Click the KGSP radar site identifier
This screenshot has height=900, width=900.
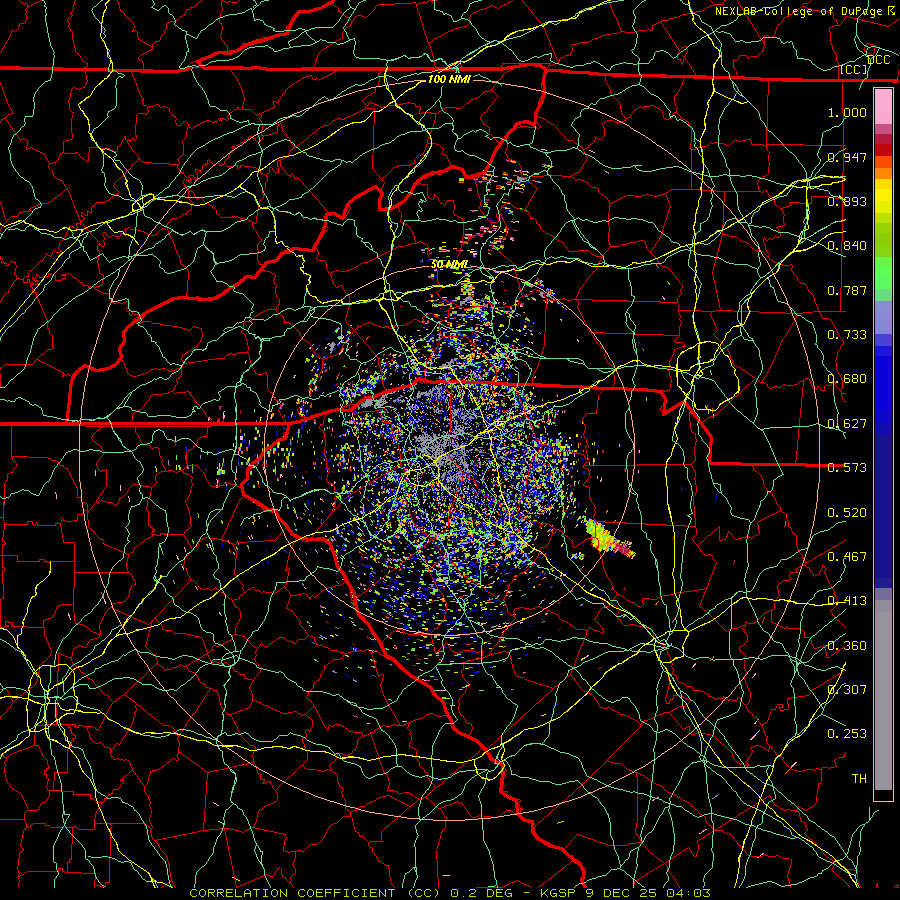pos(558,893)
